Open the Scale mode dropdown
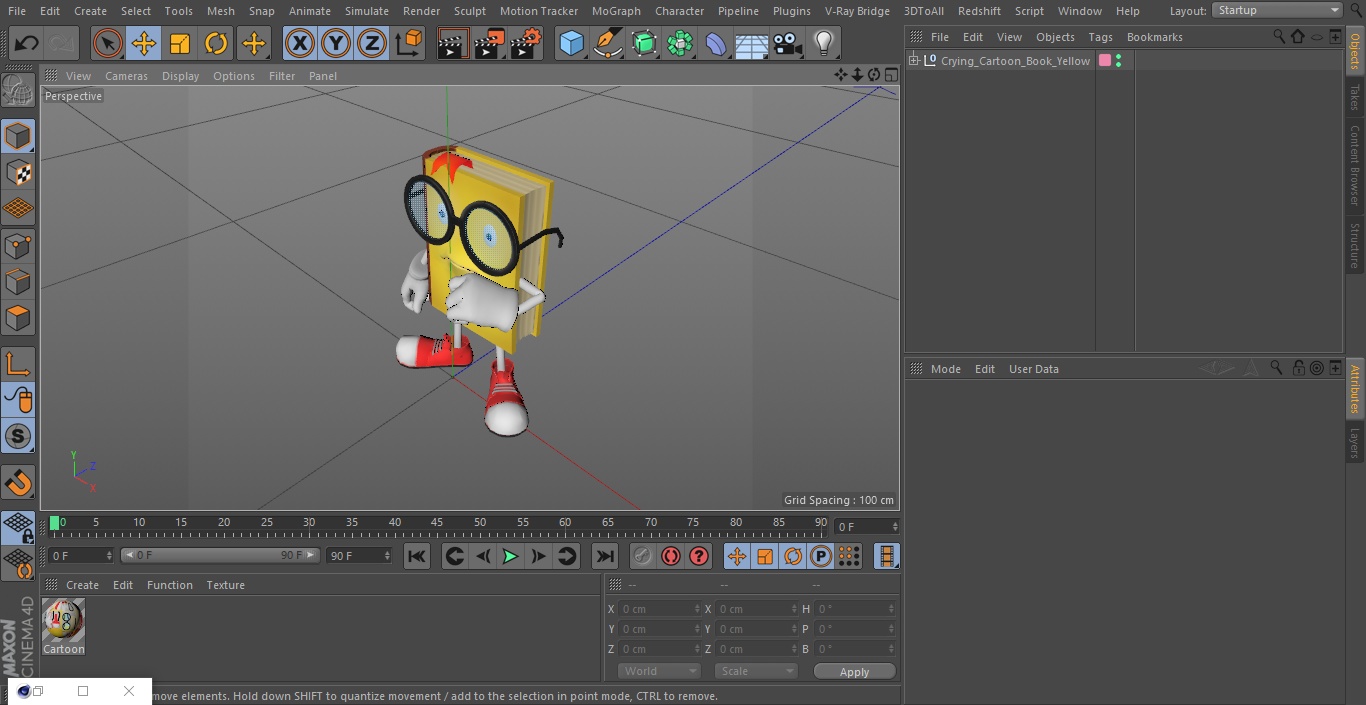 756,671
